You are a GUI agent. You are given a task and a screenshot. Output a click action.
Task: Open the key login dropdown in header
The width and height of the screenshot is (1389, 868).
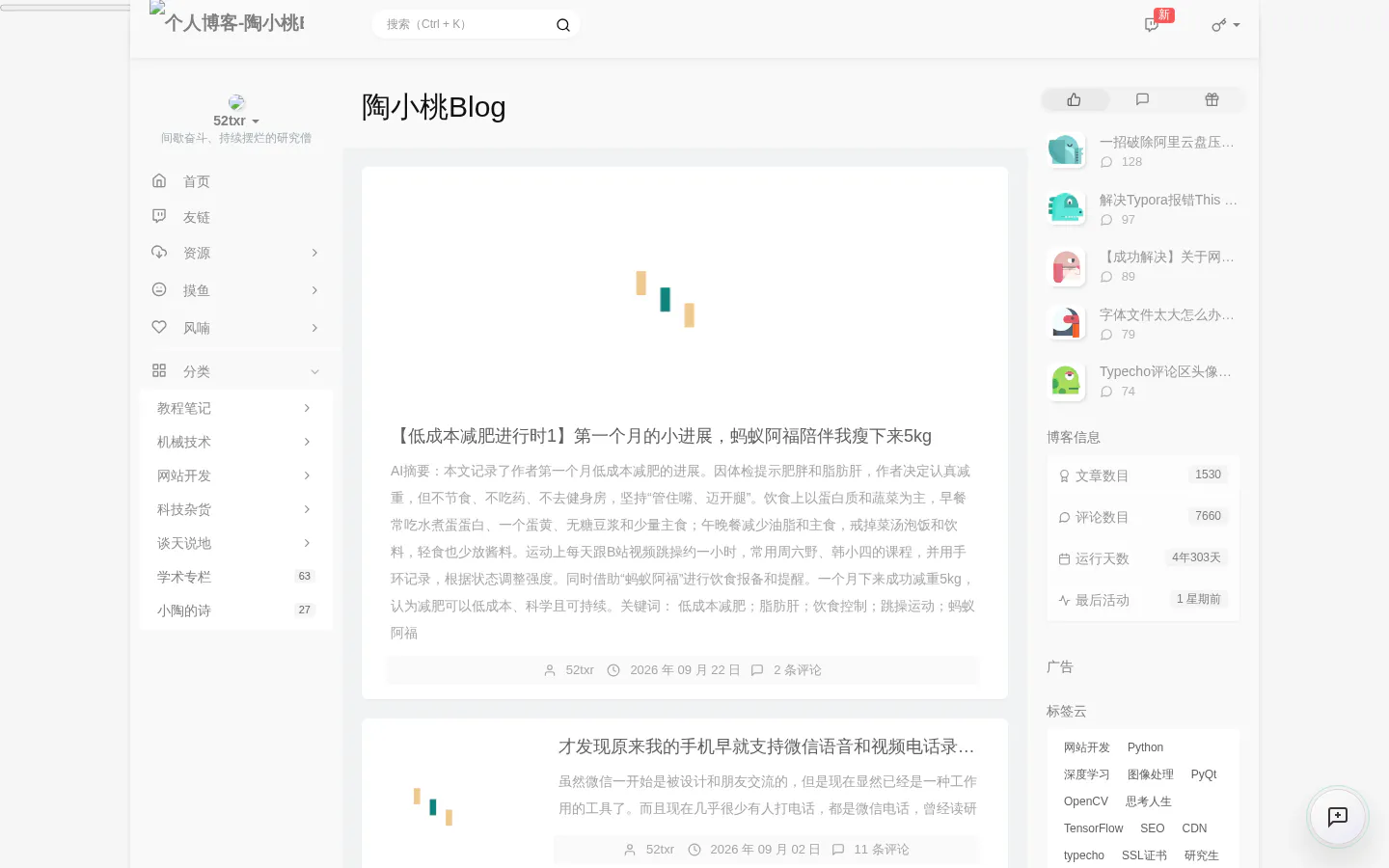pos(1226,25)
